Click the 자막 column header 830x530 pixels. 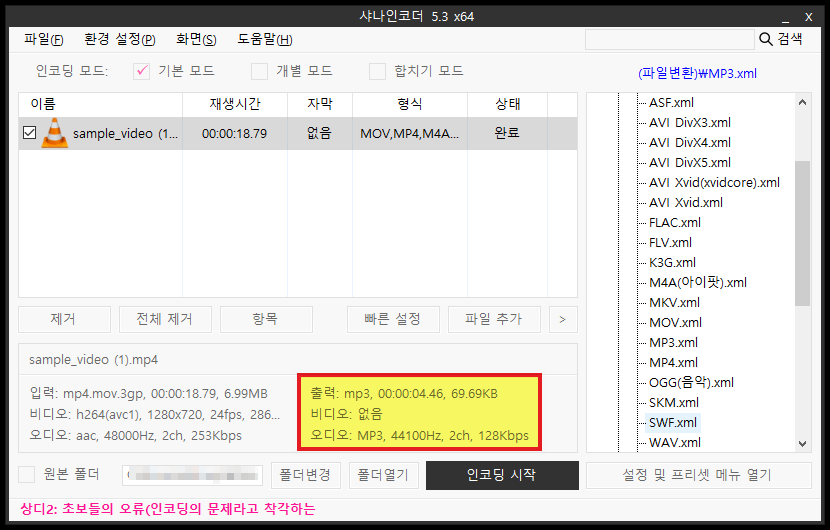[x=320, y=104]
